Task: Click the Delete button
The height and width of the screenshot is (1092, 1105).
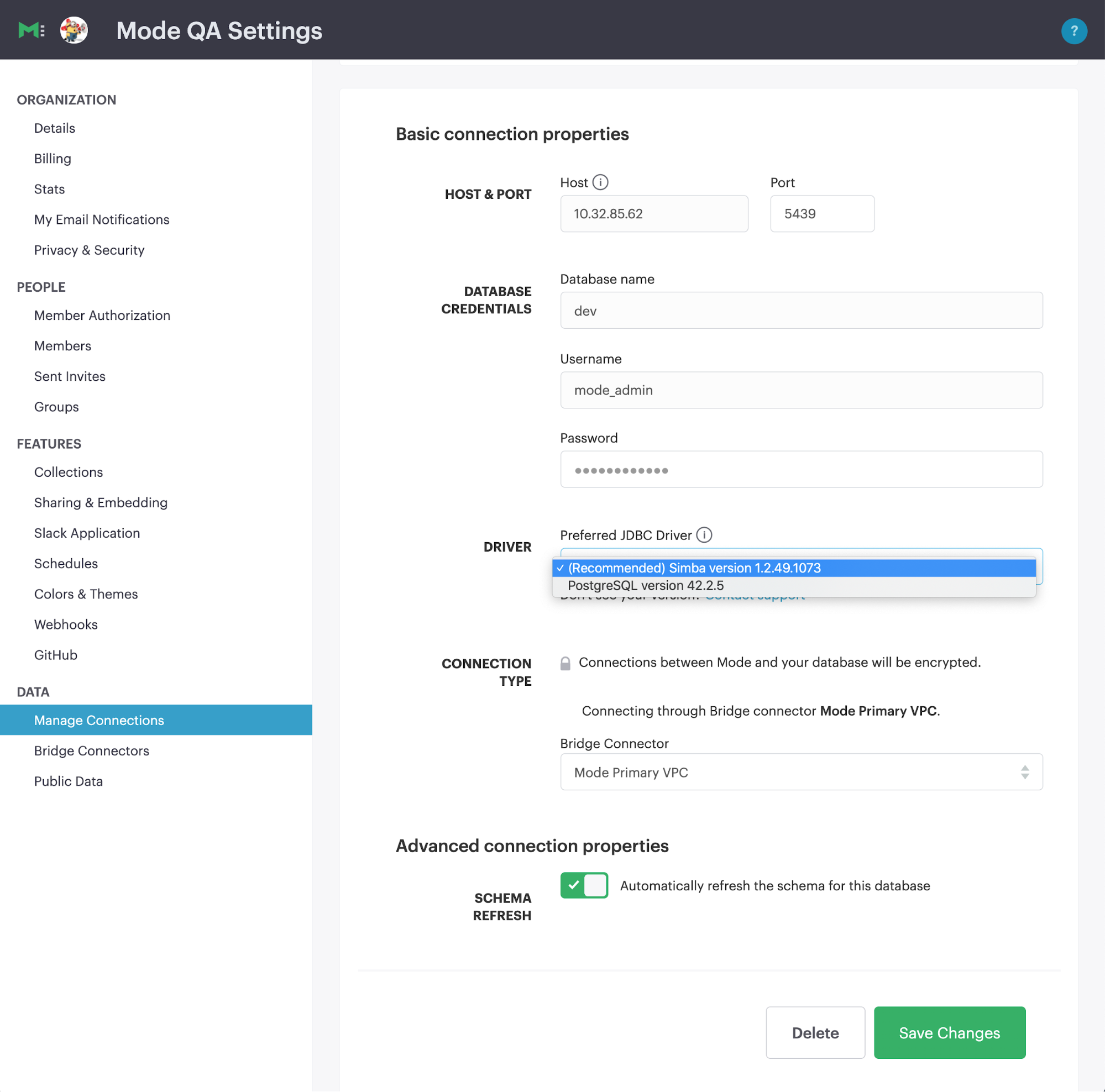Action: 814,1033
